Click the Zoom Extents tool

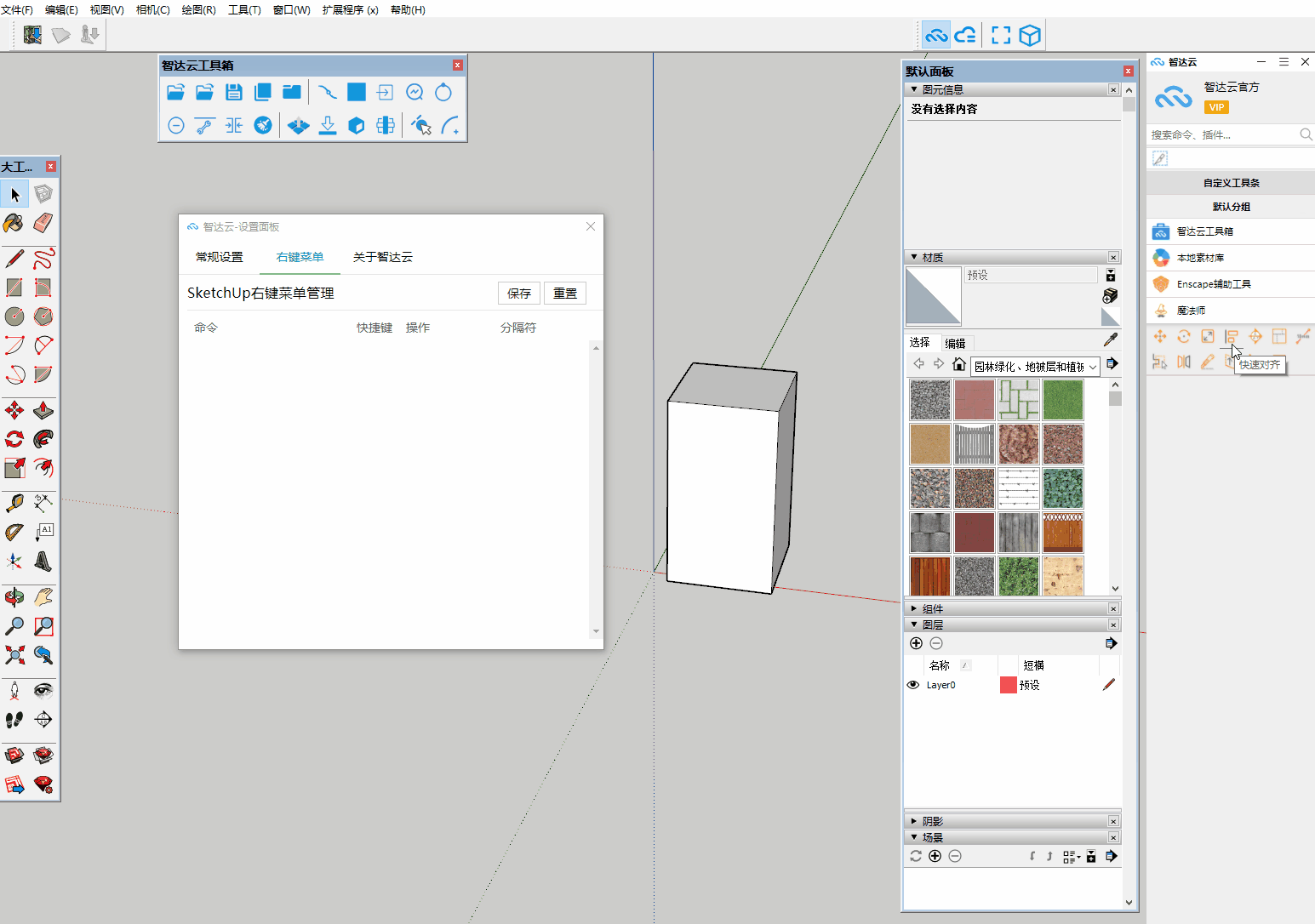point(14,655)
